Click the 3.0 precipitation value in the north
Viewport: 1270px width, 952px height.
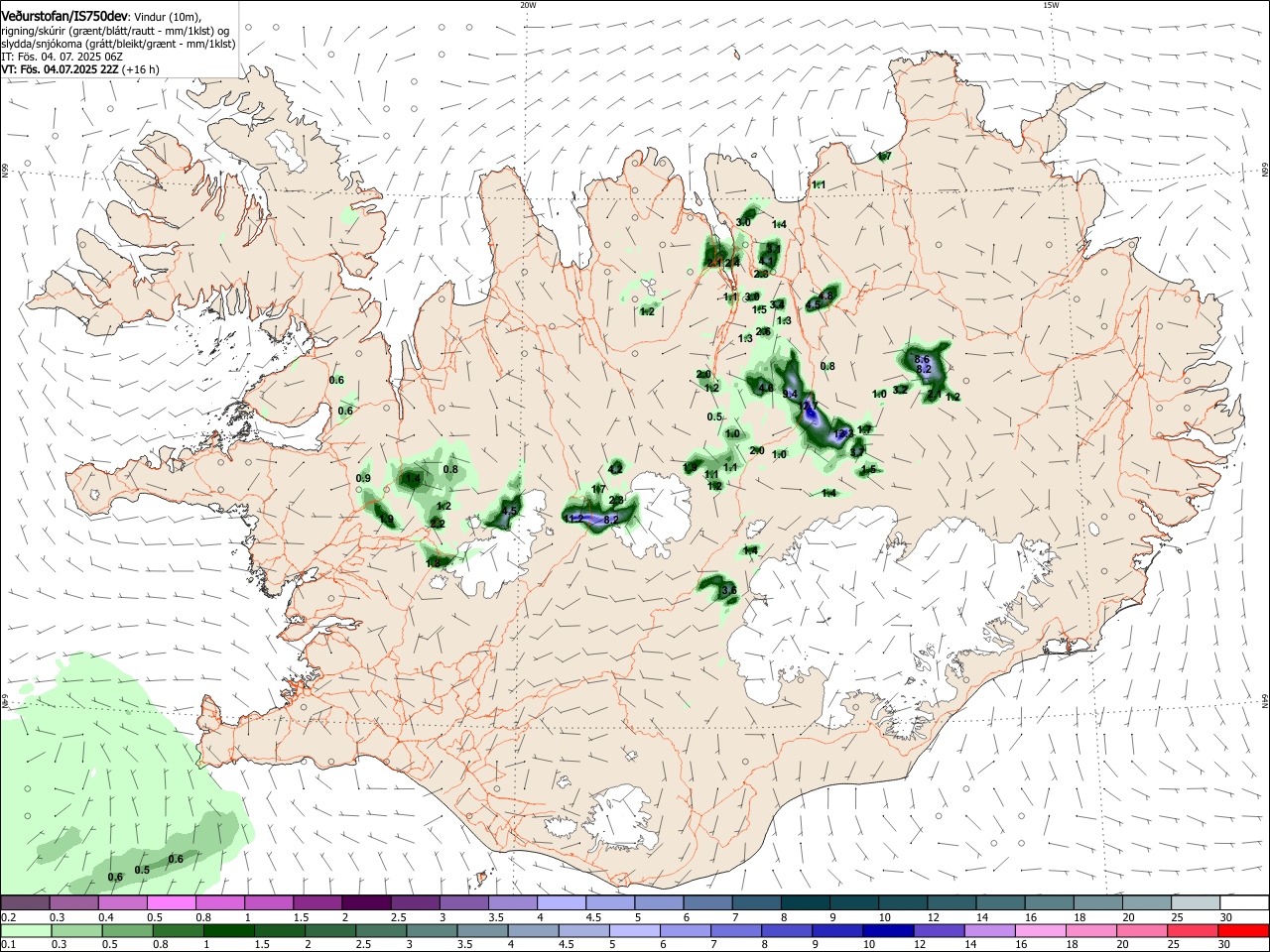tap(744, 223)
